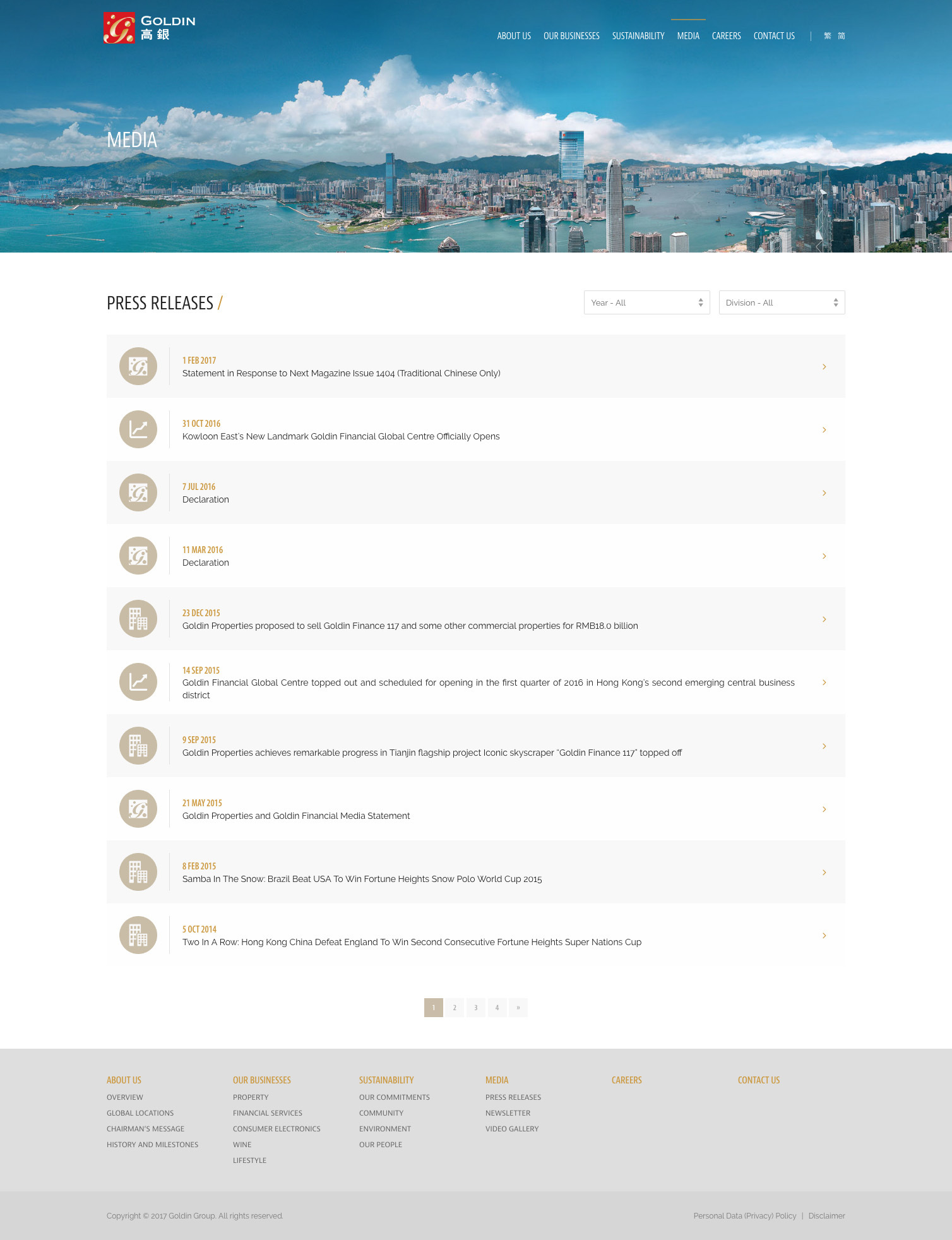Click Our People in the footer
This screenshot has width=952, height=1240.
(381, 1145)
